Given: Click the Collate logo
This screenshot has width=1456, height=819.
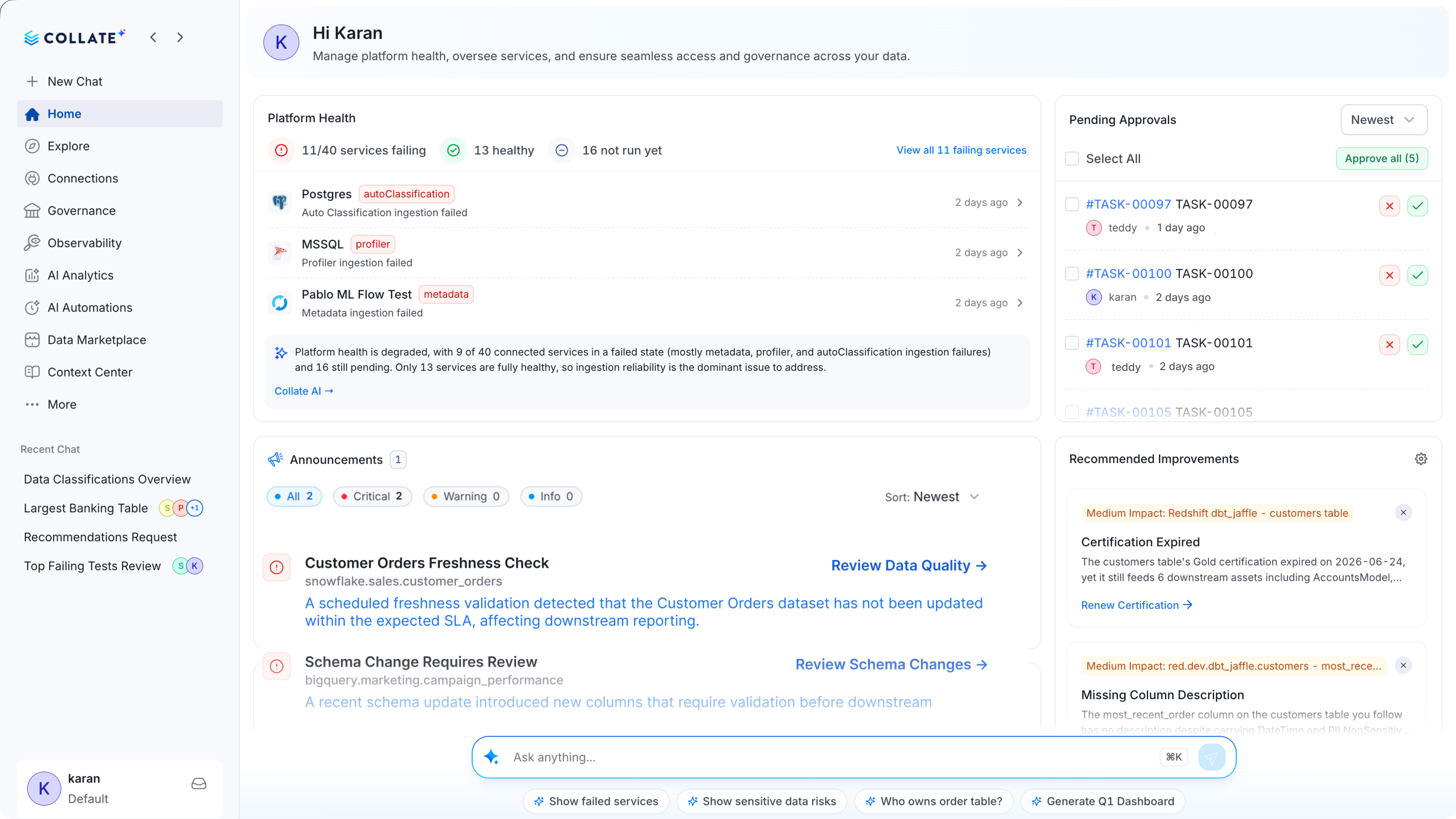Looking at the screenshot, I should tap(75, 37).
